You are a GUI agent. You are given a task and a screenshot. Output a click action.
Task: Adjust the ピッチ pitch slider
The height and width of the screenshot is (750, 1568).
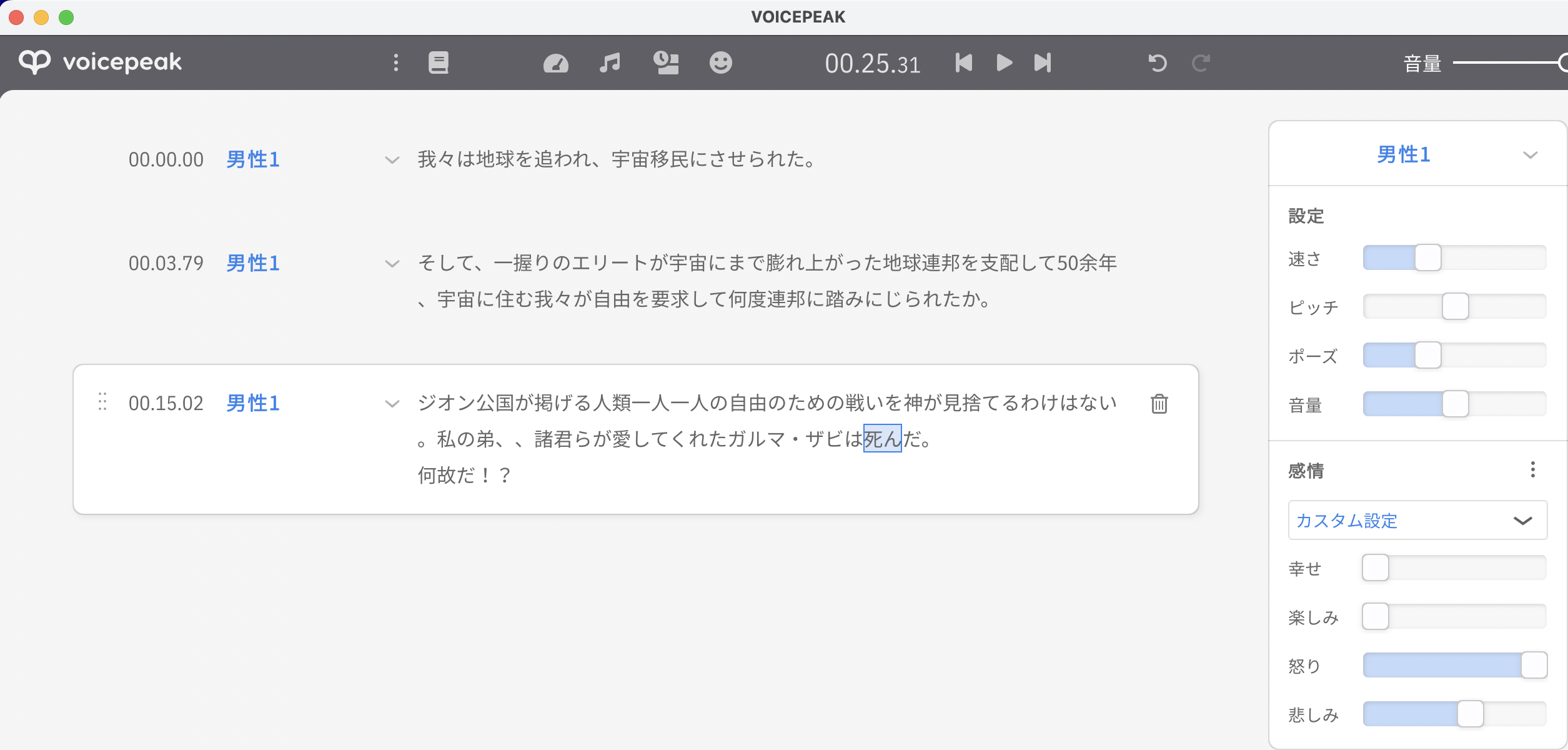tap(1454, 306)
